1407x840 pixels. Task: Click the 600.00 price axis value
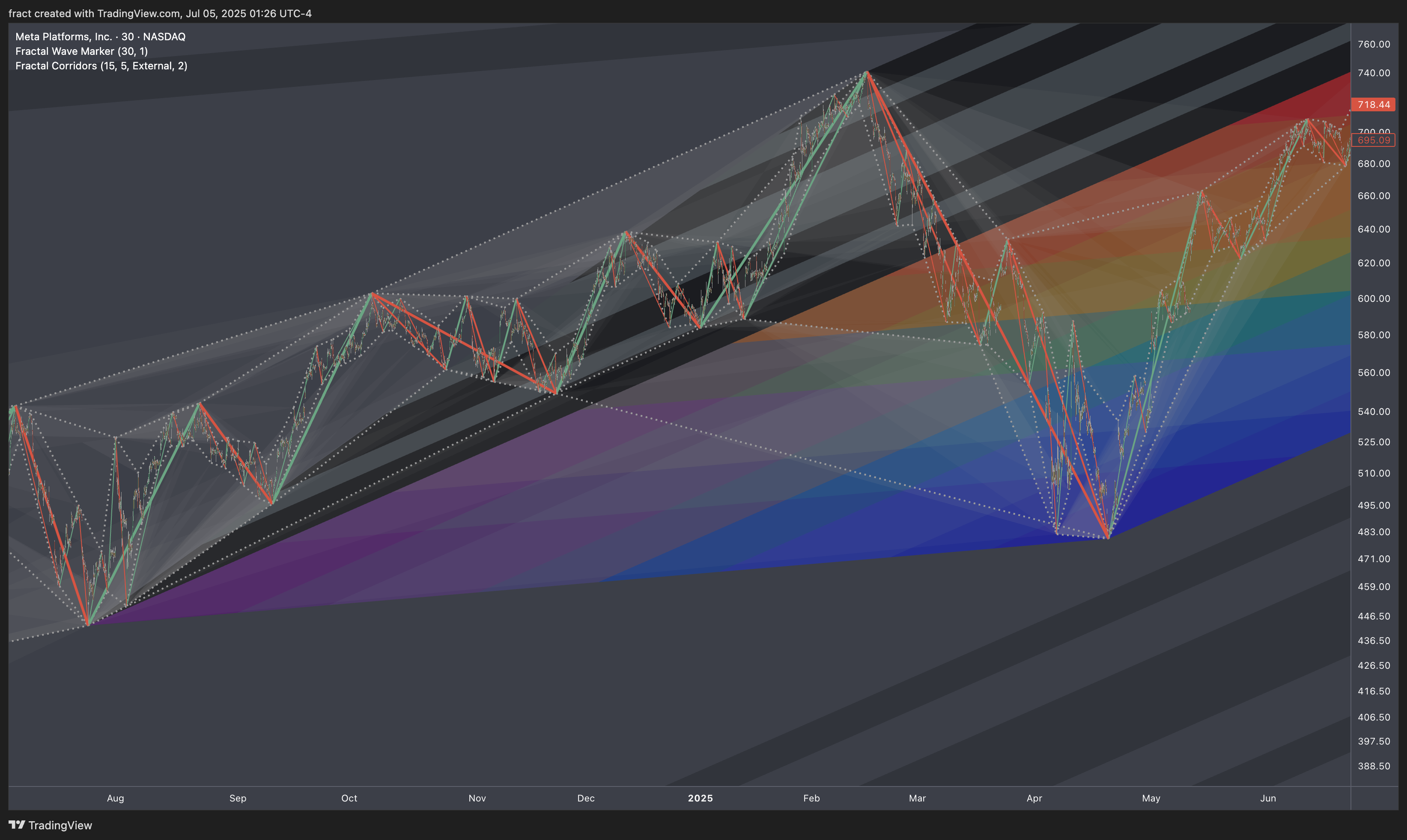1374,299
